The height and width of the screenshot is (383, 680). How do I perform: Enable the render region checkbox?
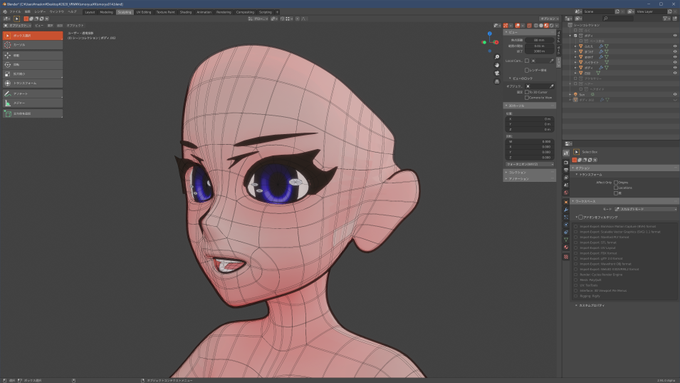pos(526,70)
